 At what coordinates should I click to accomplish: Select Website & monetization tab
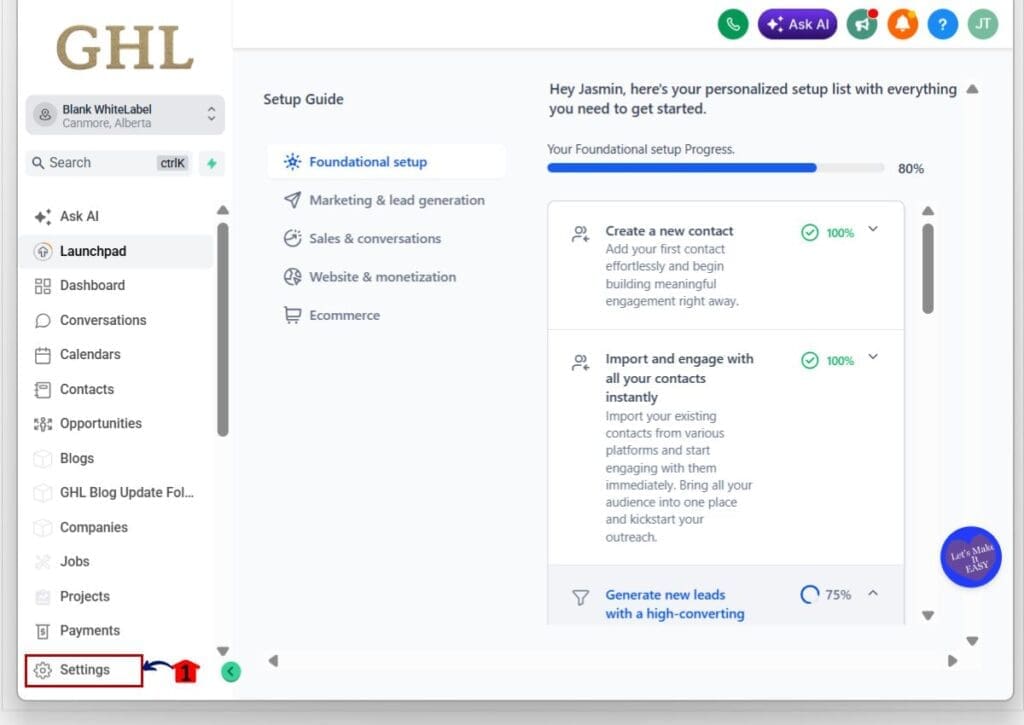(386, 277)
